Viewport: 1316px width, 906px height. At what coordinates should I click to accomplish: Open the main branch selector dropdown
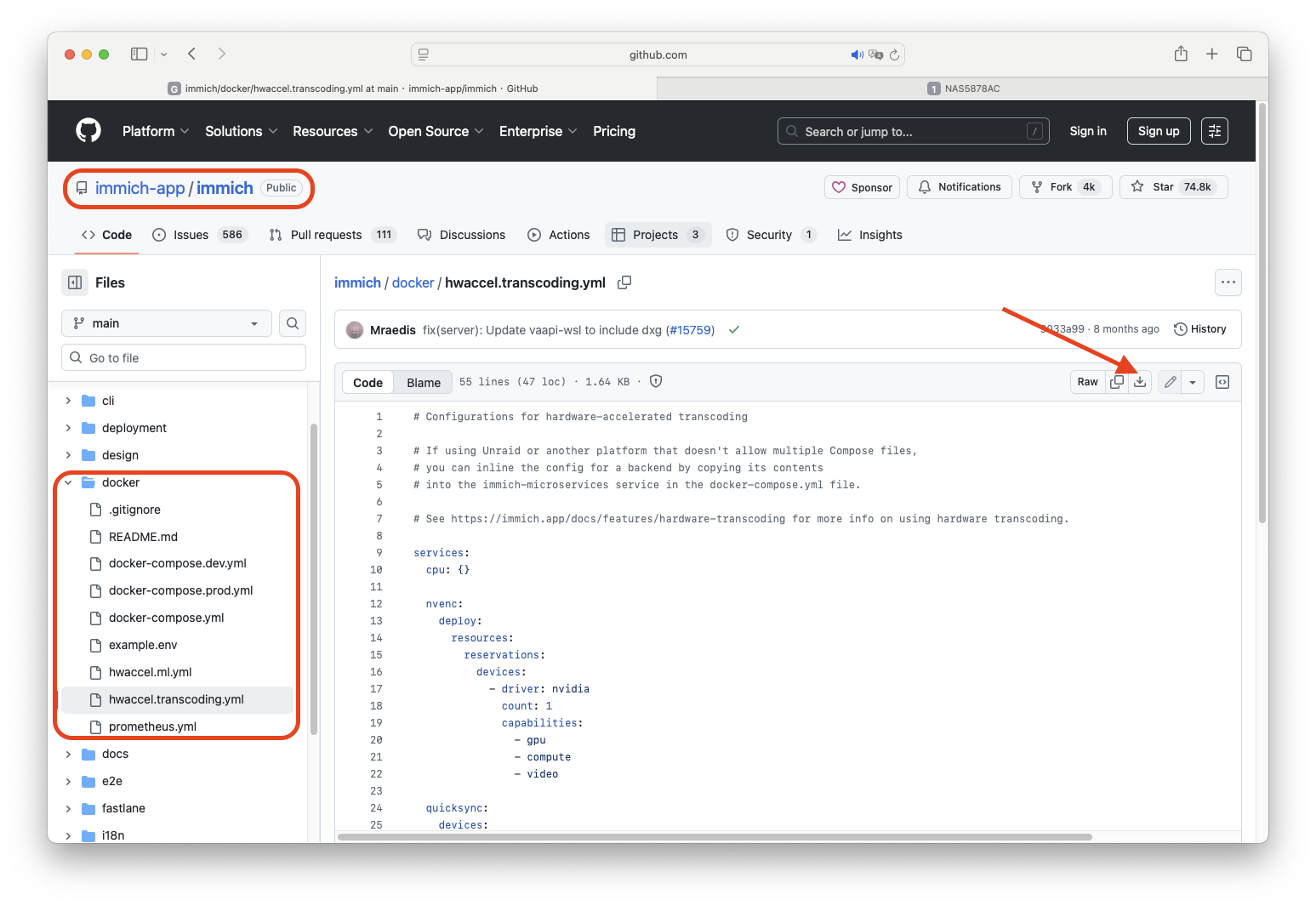[166, 323]
